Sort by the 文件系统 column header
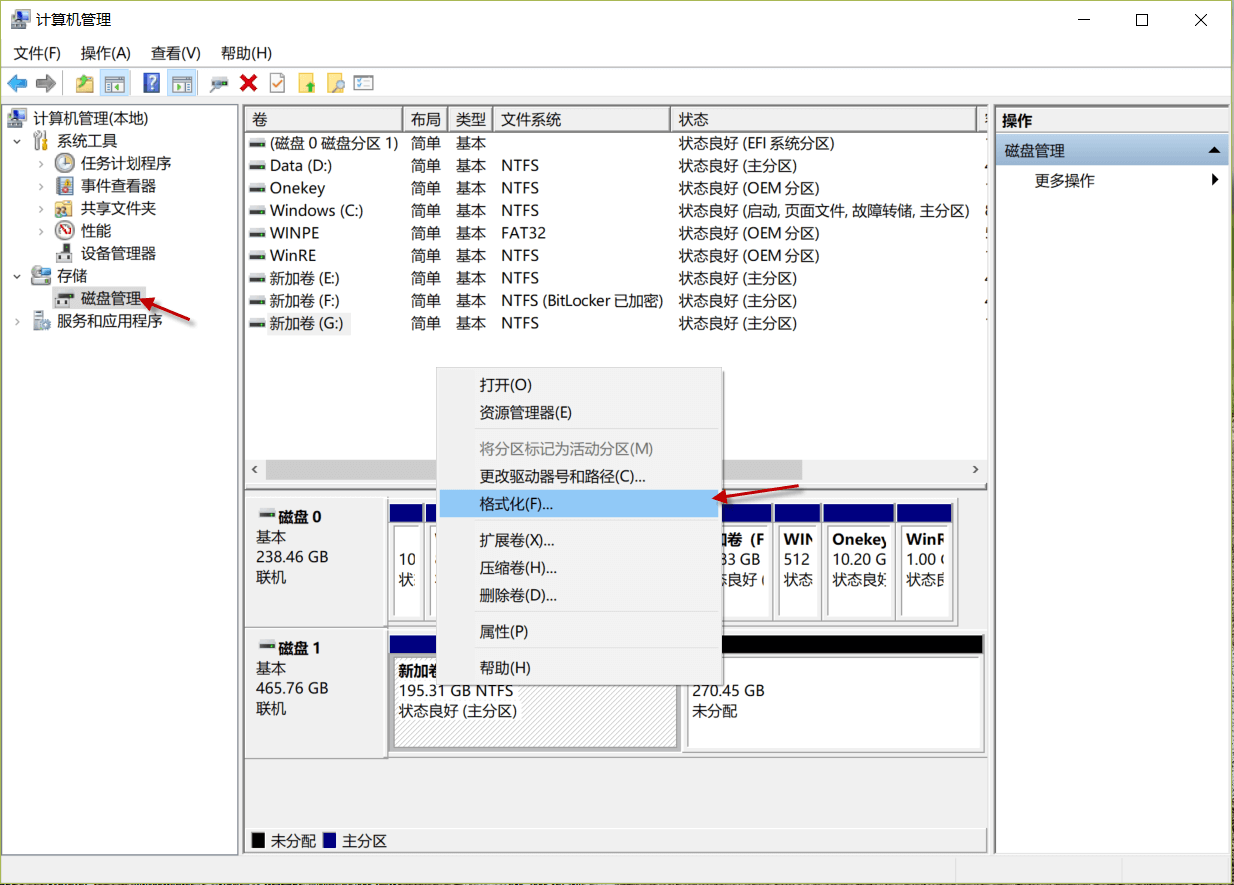The height and width of the screenshot is (885, 1234). [x=582, y=119]
